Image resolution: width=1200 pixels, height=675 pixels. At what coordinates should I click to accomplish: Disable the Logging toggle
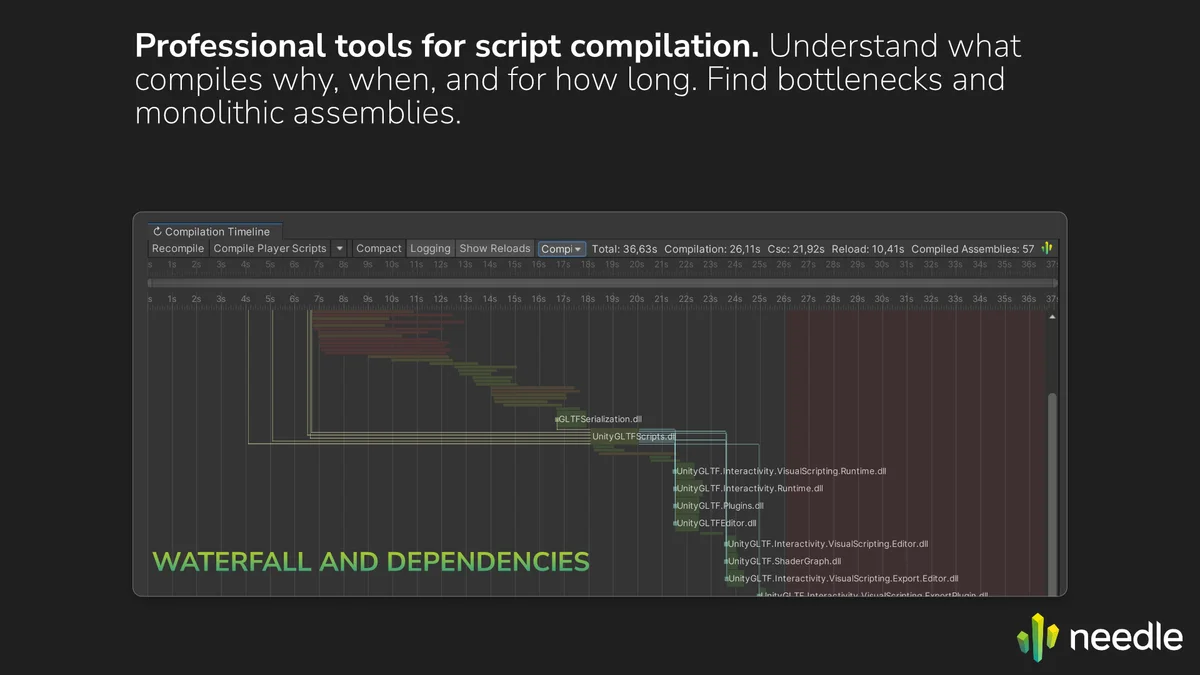pos(430,248)
